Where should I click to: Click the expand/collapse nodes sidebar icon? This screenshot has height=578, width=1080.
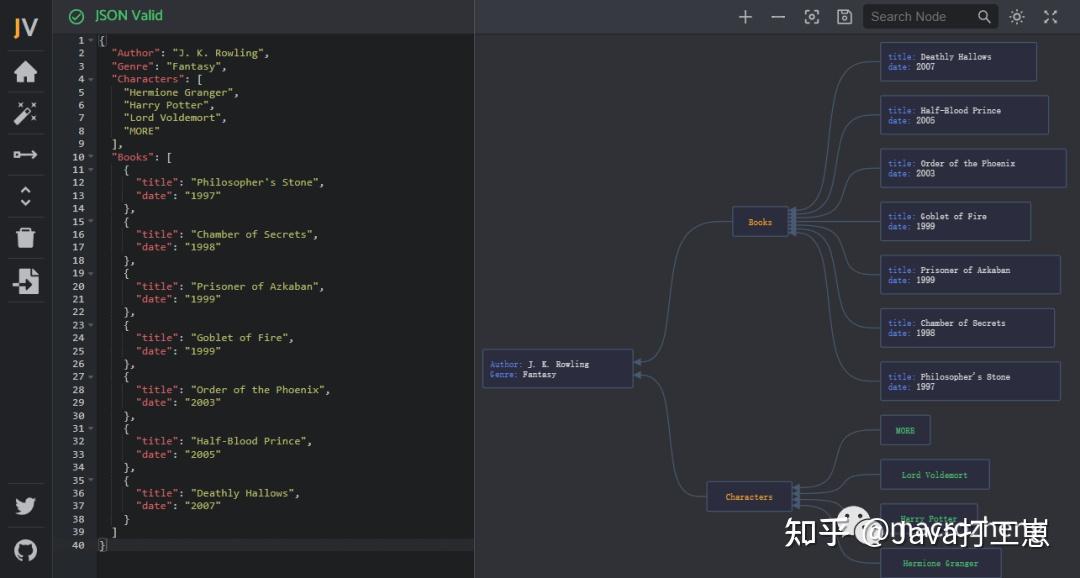tap(25, 196)
